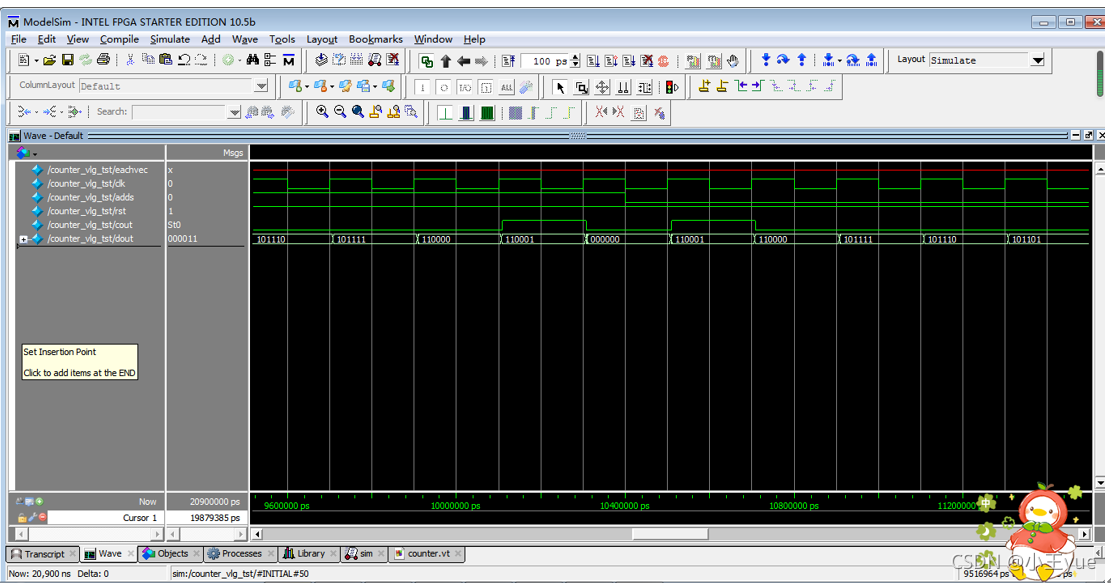Click the waveform scroll right arrow

(1084, 534)
